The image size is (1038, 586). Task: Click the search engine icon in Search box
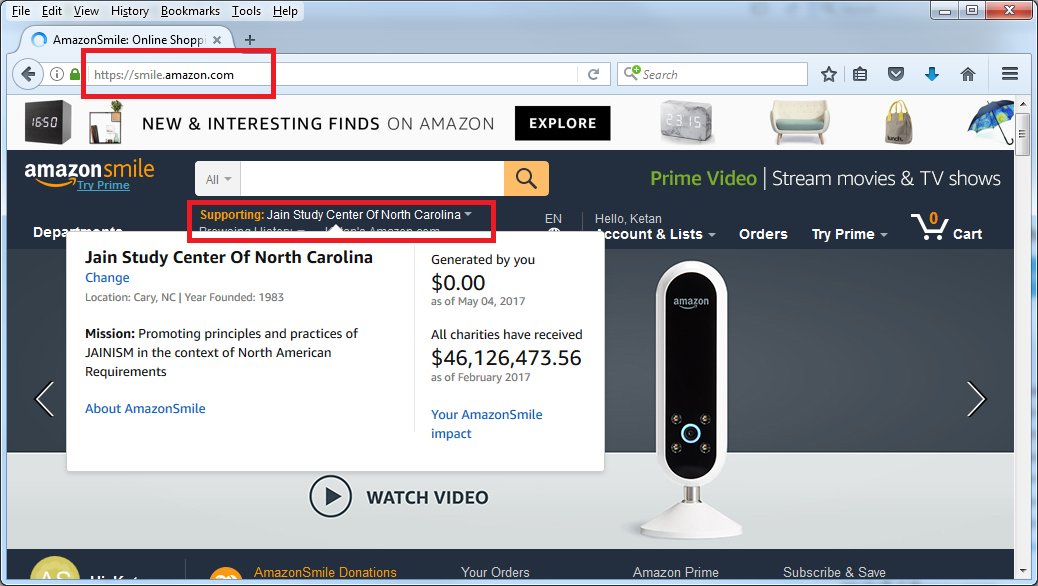632,73
